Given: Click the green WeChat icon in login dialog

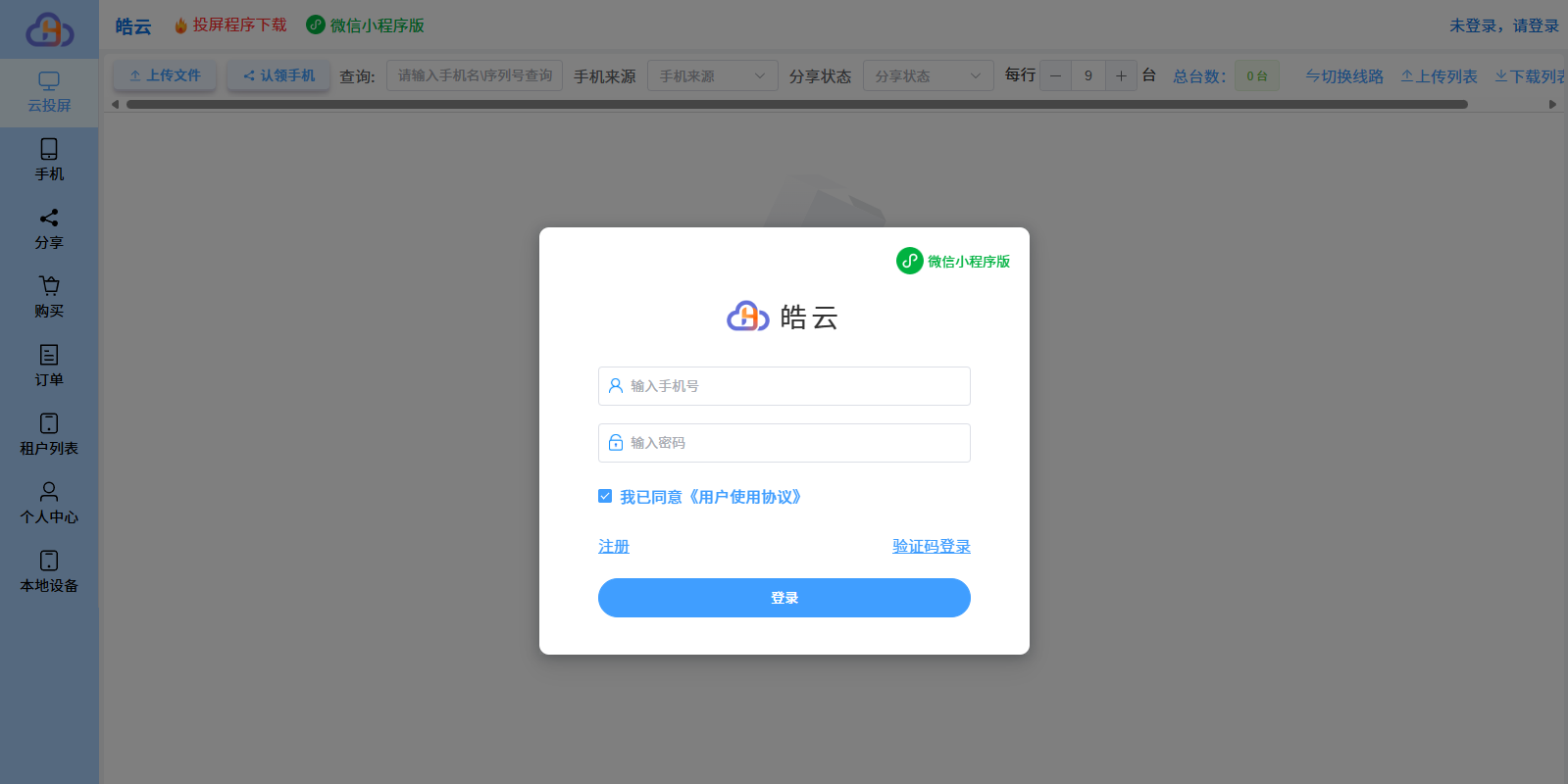Looking at the screenshot, I should click(909, 261).
